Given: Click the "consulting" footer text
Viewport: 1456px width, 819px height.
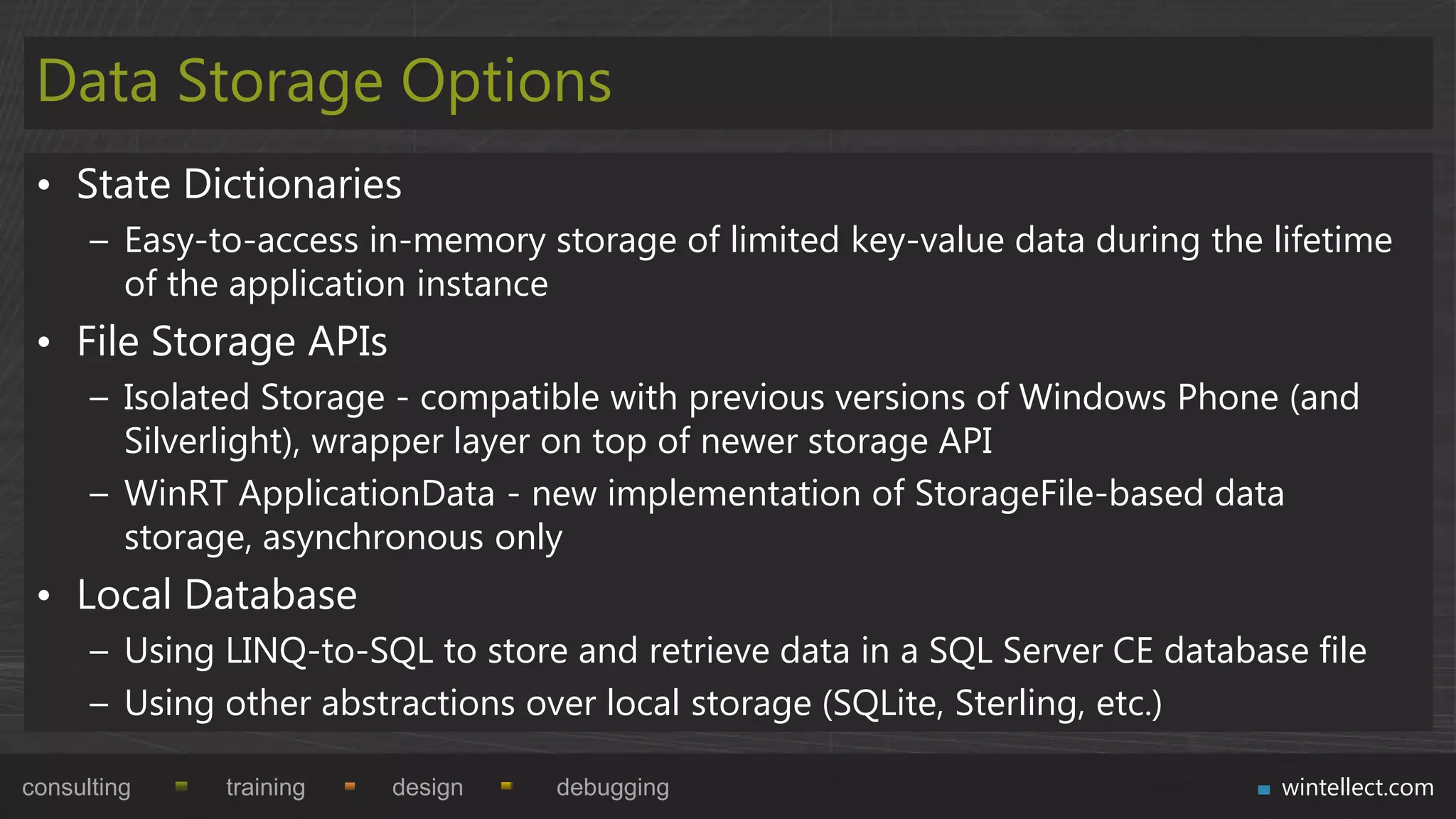Looking at the screenshot, I should coord(76,788).
